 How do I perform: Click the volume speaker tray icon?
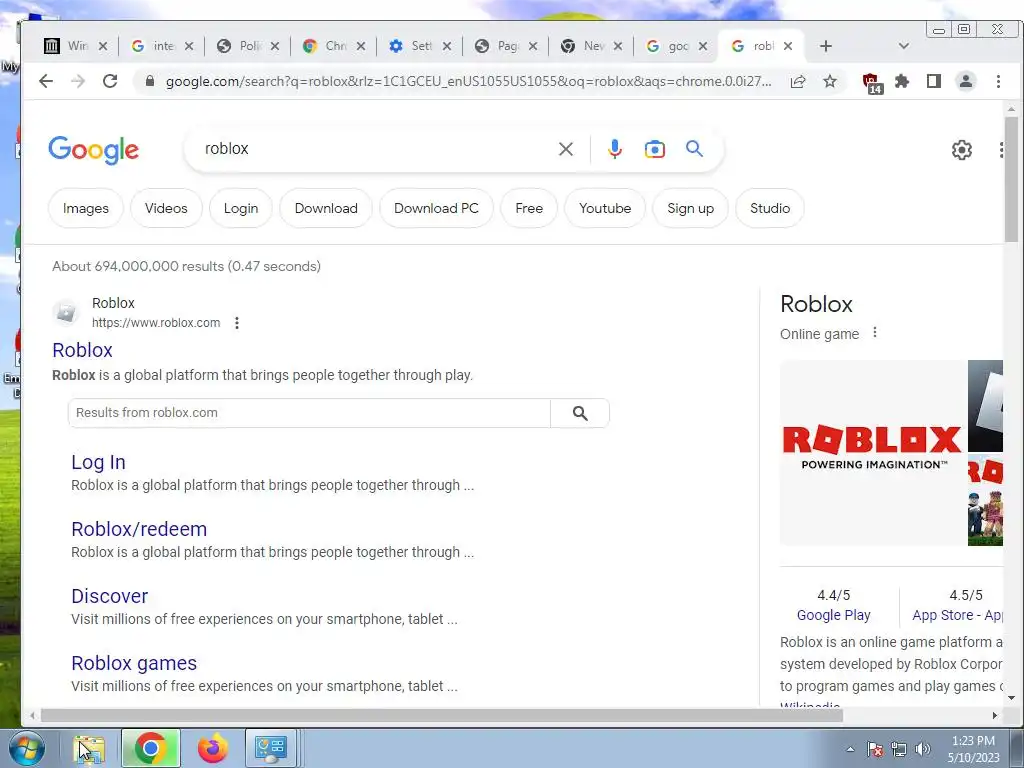point(922,749)
